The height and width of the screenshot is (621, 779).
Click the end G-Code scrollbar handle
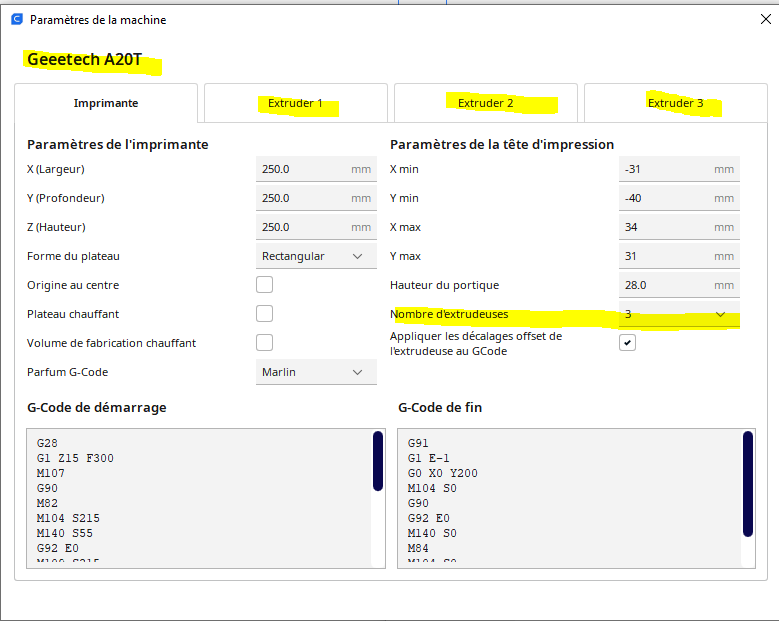tap(748, 484)
